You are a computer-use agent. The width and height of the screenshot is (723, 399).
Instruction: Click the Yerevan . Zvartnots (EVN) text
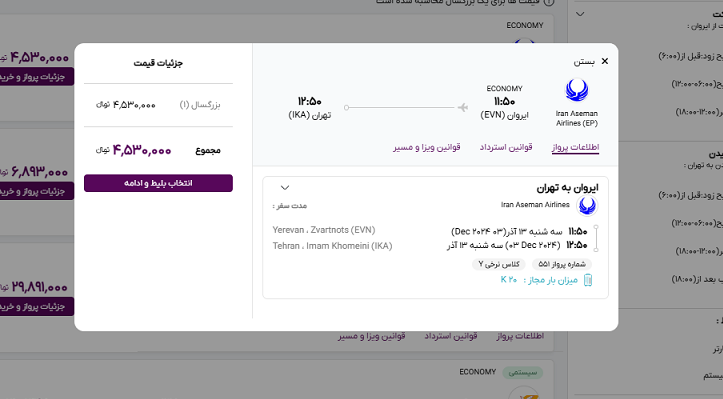point(324,230)
